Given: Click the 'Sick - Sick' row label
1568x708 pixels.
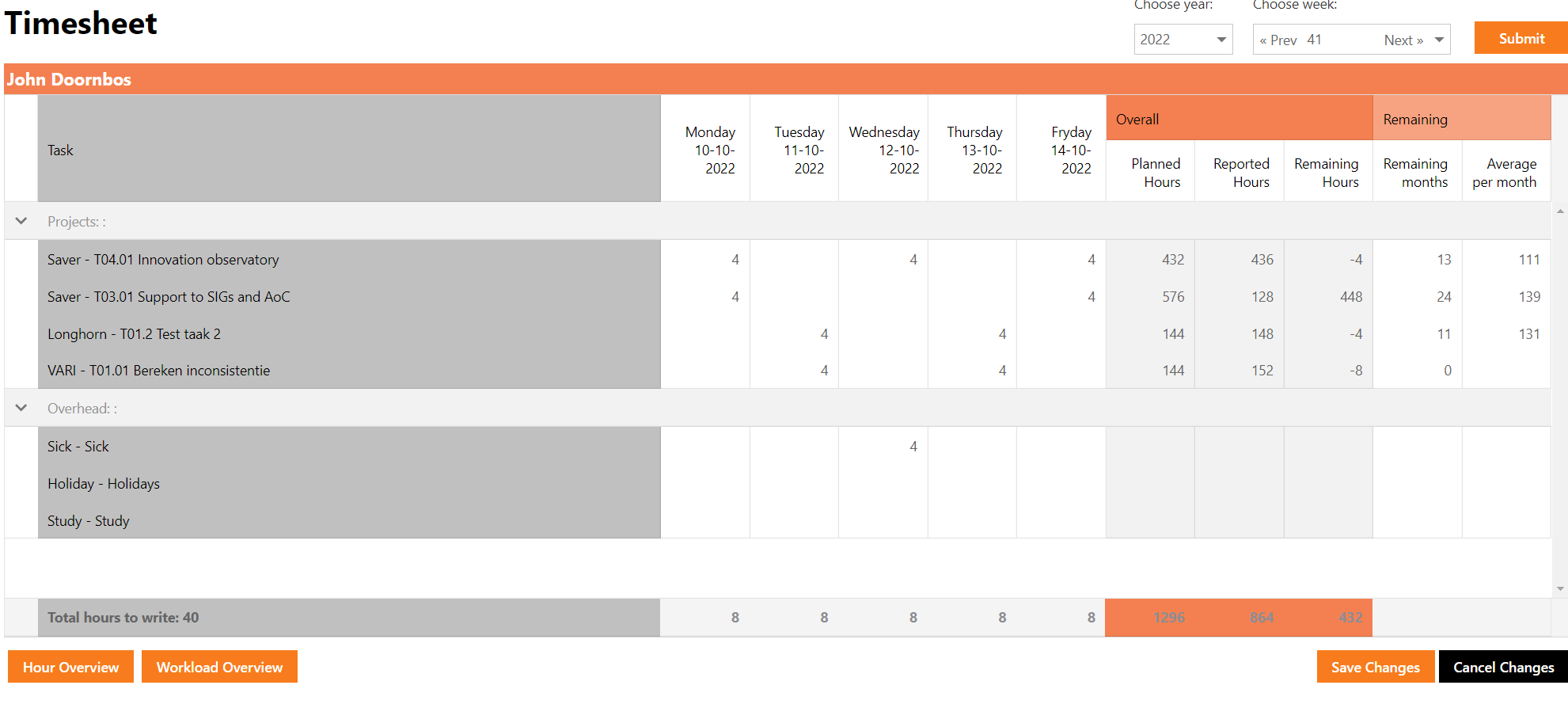Looking at the screenshot, I should click(x=78, y=446).
